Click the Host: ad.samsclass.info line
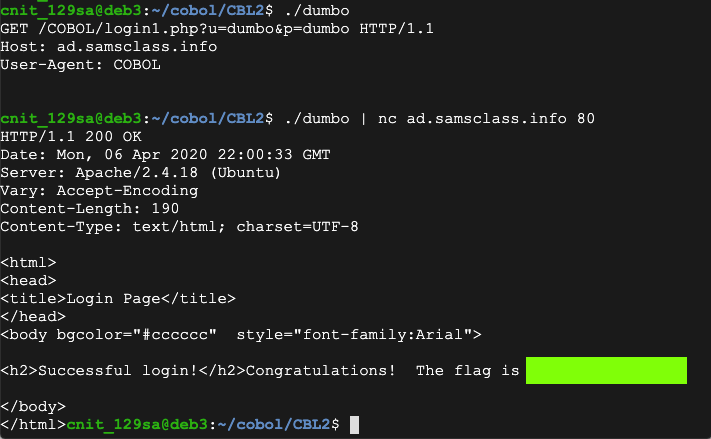This screenshot has height=439, width=711. (x=109, y=46)
